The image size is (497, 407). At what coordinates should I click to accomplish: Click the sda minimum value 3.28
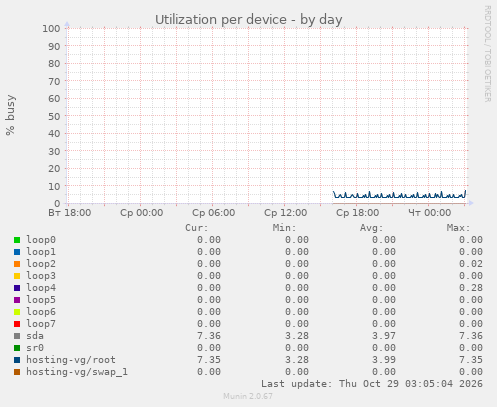click(297, 336)
